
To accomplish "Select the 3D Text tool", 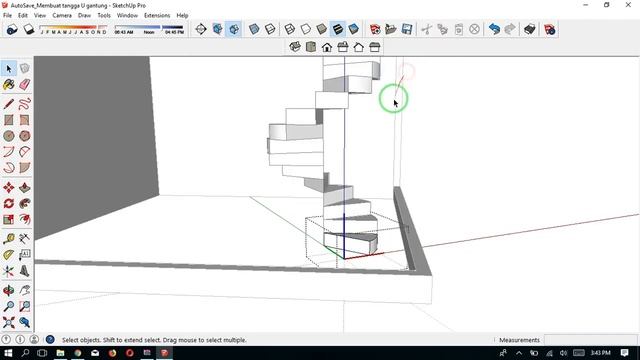I will [24, 271].
